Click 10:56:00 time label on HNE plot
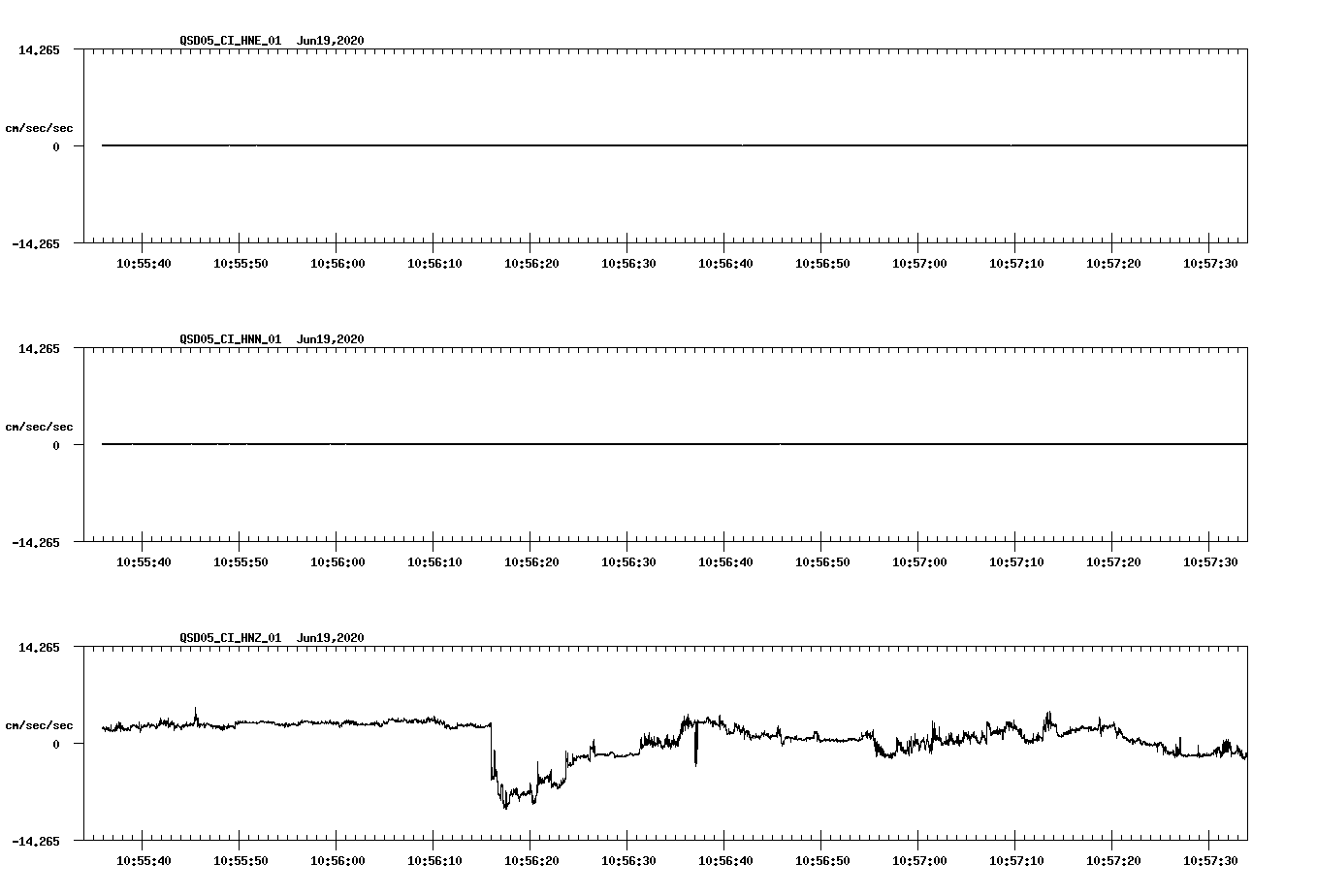The height and width of the screenshot is (896, 1317). 337,263
